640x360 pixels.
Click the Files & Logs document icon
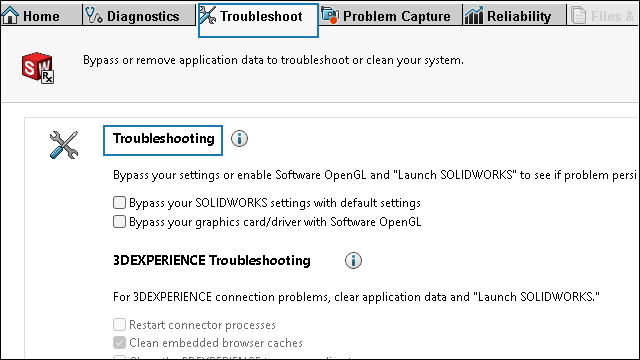pyautogui.click(x=578, y=16)
